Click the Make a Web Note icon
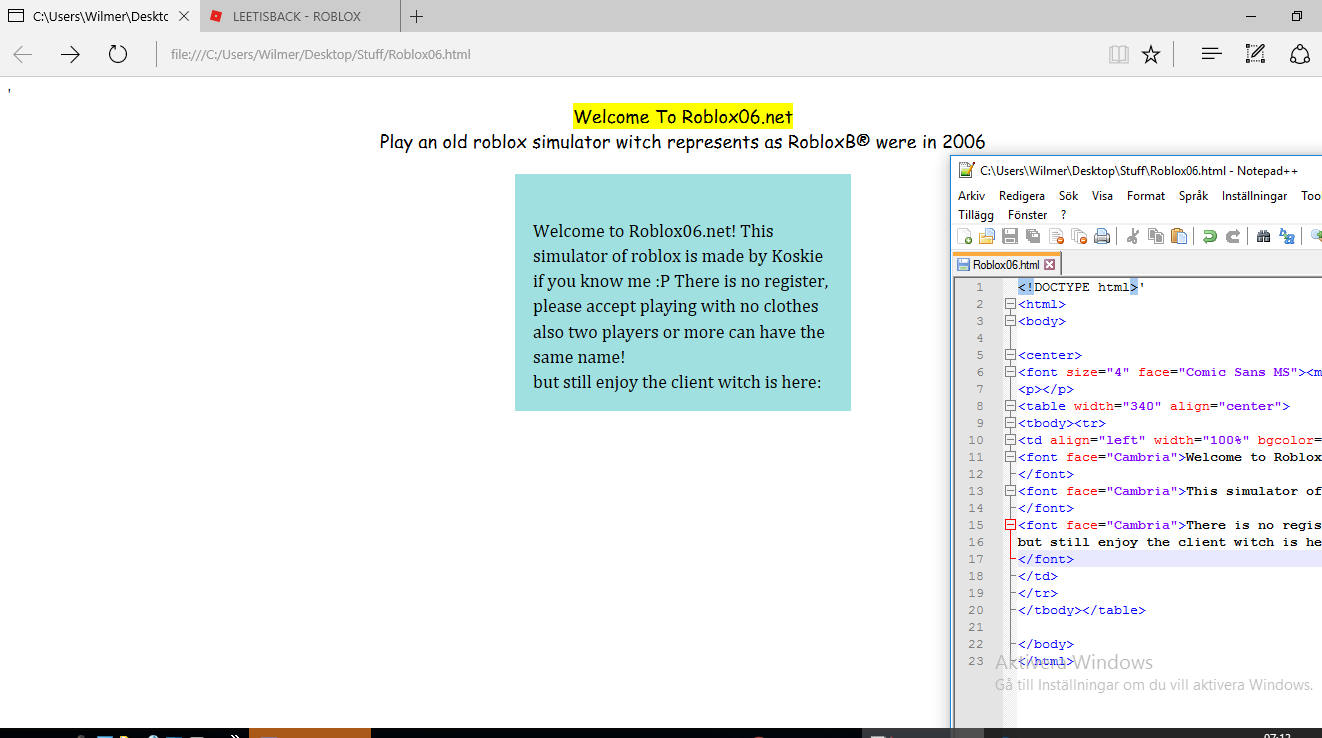This screenshot has width=1322, height=738. click(1255, 54)
